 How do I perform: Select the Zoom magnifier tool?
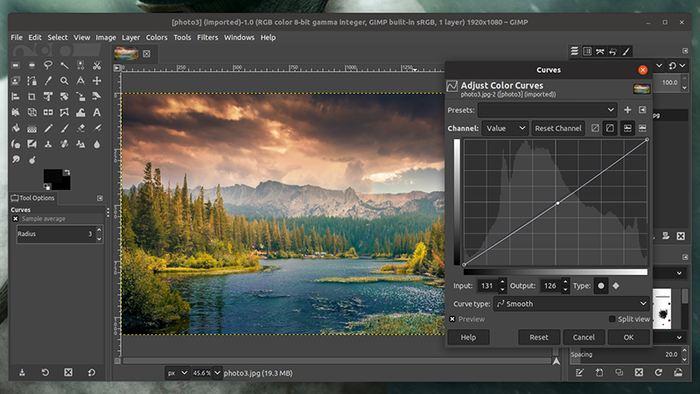click(x=64, y=81)
